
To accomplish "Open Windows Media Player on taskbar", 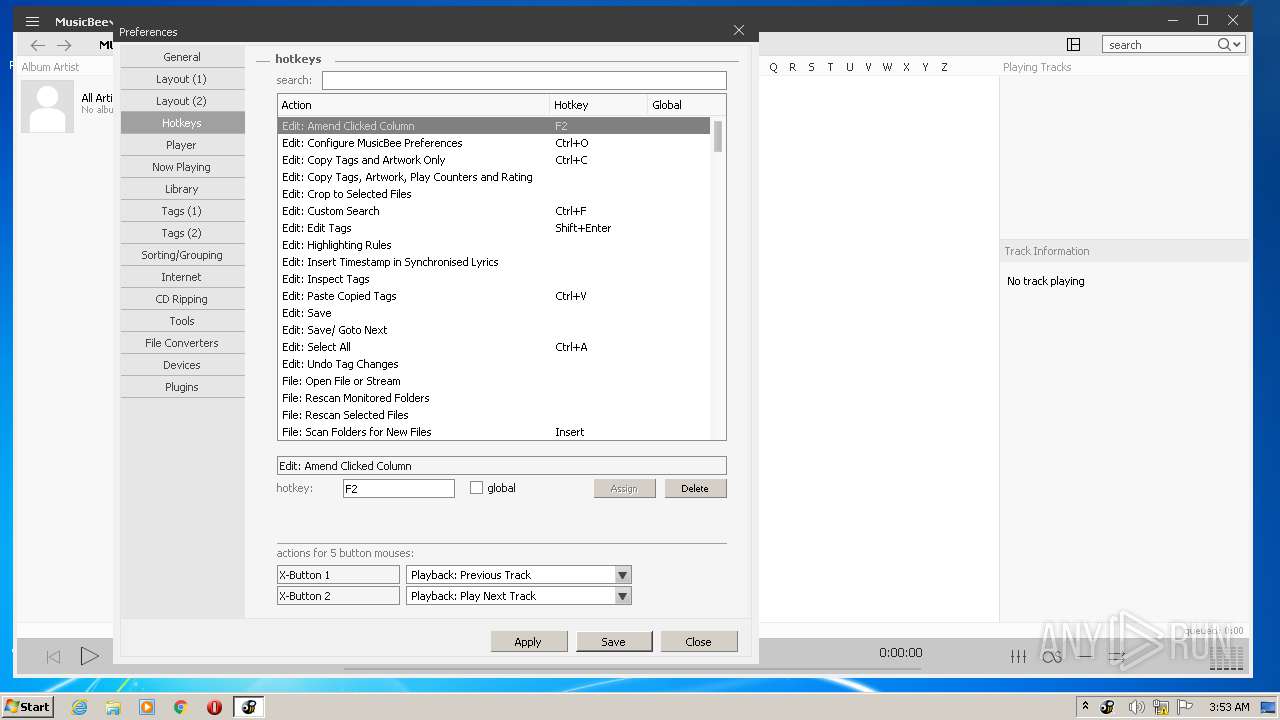I will 147,707.
